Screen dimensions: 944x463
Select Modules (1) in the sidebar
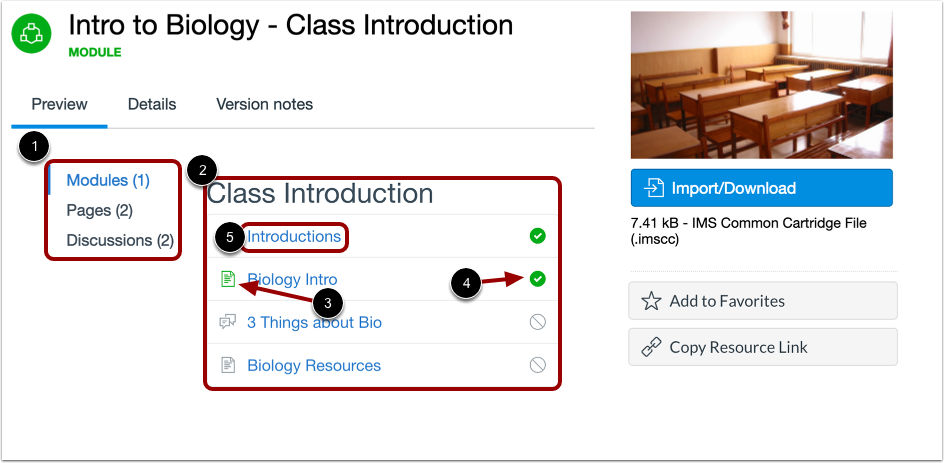click(108, 181)
